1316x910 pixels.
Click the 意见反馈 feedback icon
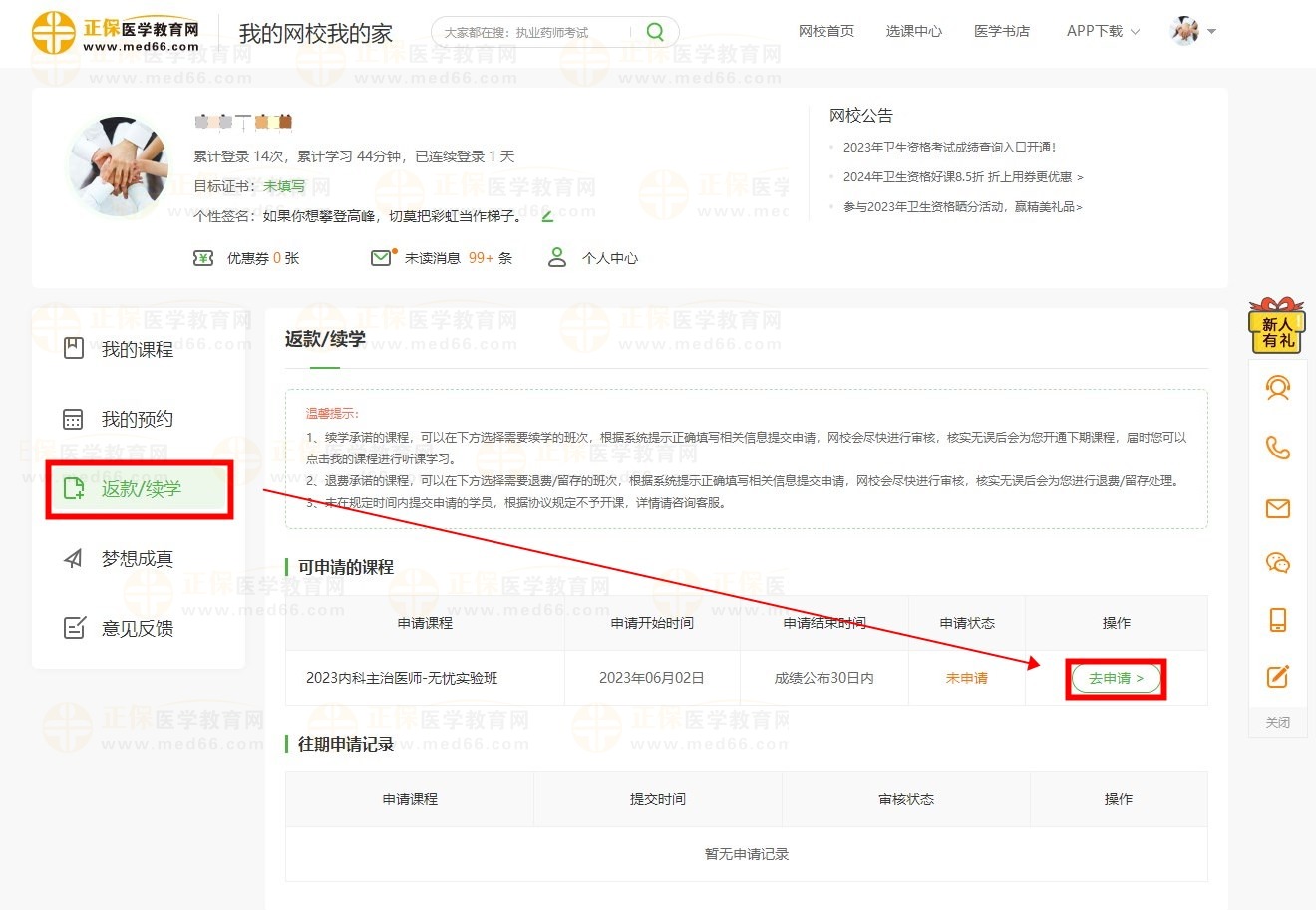[71, 627]
